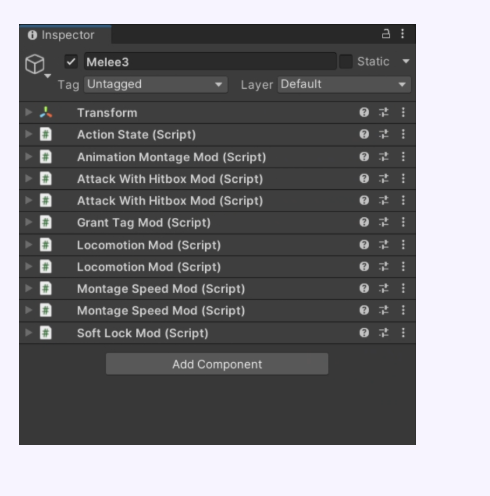
Task: Click the Soft Lock Mod script icon
Action: [46, 333]
